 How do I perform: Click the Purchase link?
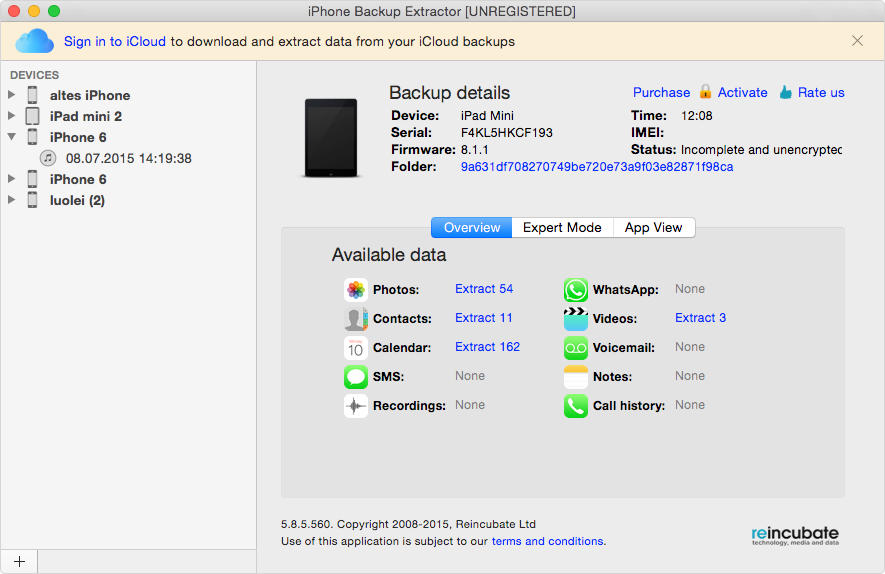(661, 93)
